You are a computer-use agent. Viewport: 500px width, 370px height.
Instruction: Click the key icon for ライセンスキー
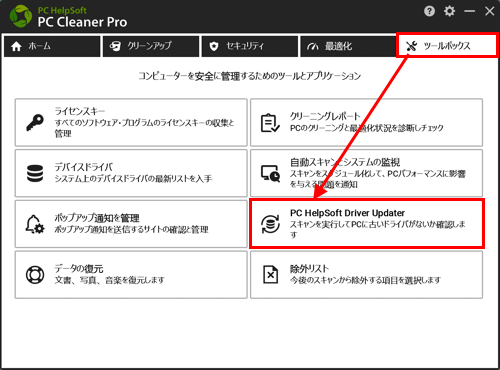point(35,123)
